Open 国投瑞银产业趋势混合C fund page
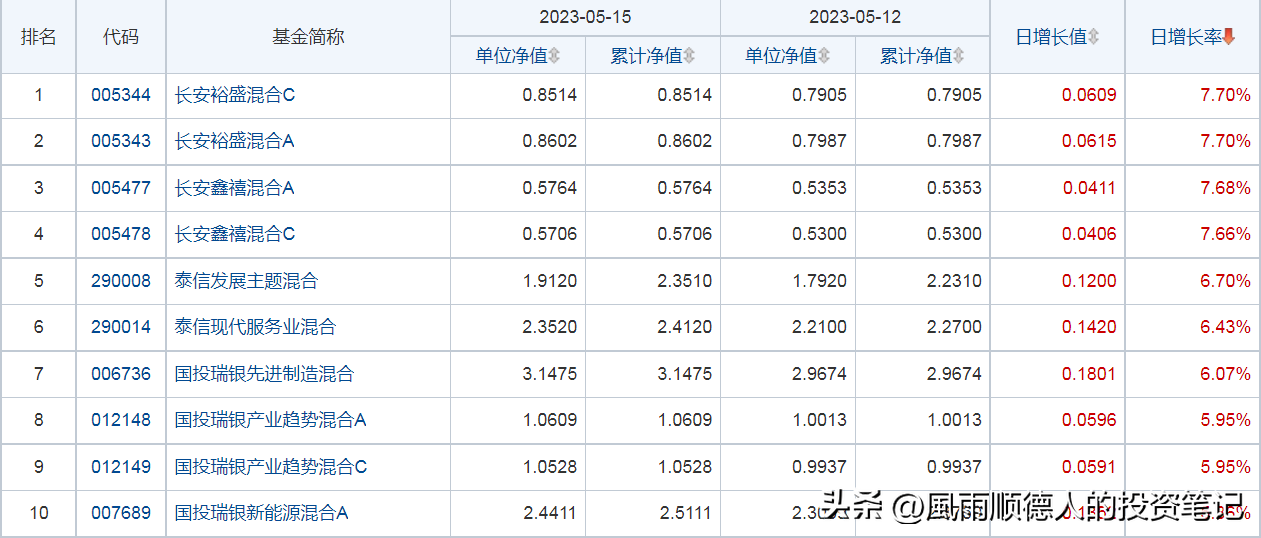1261x538 pixels. pyautogui.click(x=271, y=467)
